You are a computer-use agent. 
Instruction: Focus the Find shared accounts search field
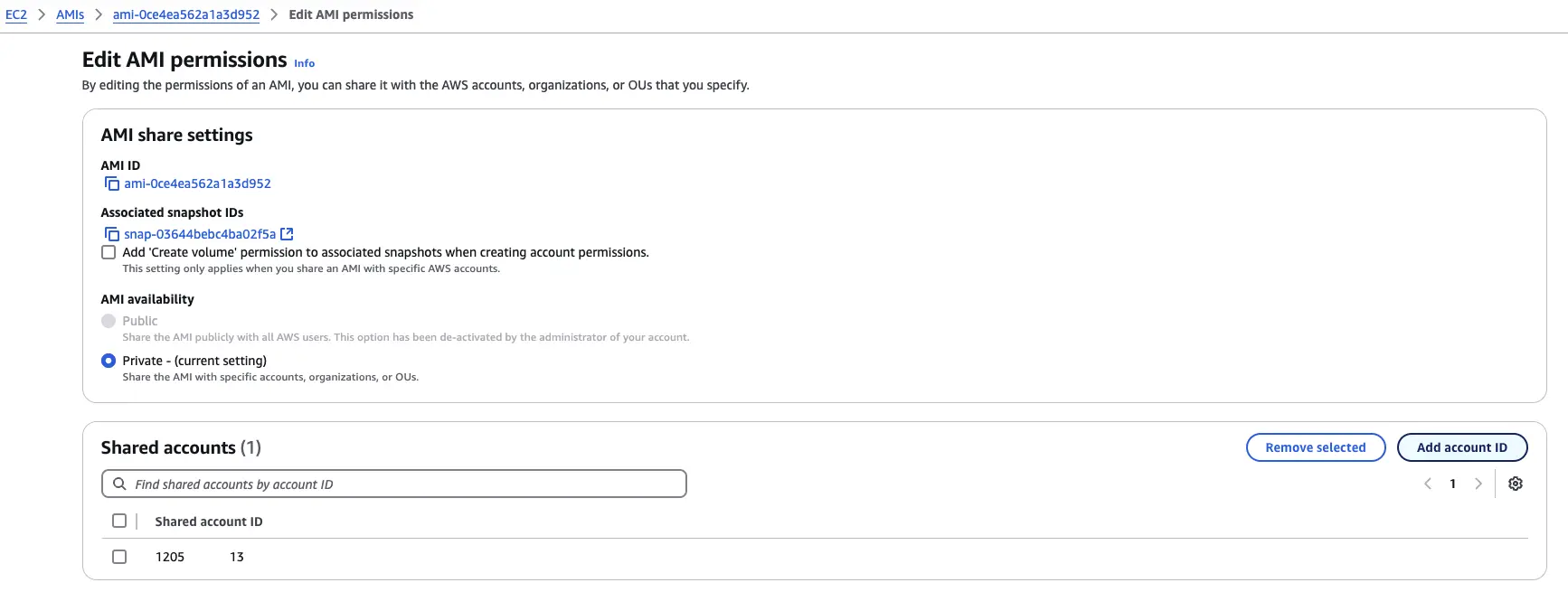click(x=407, y=484)
